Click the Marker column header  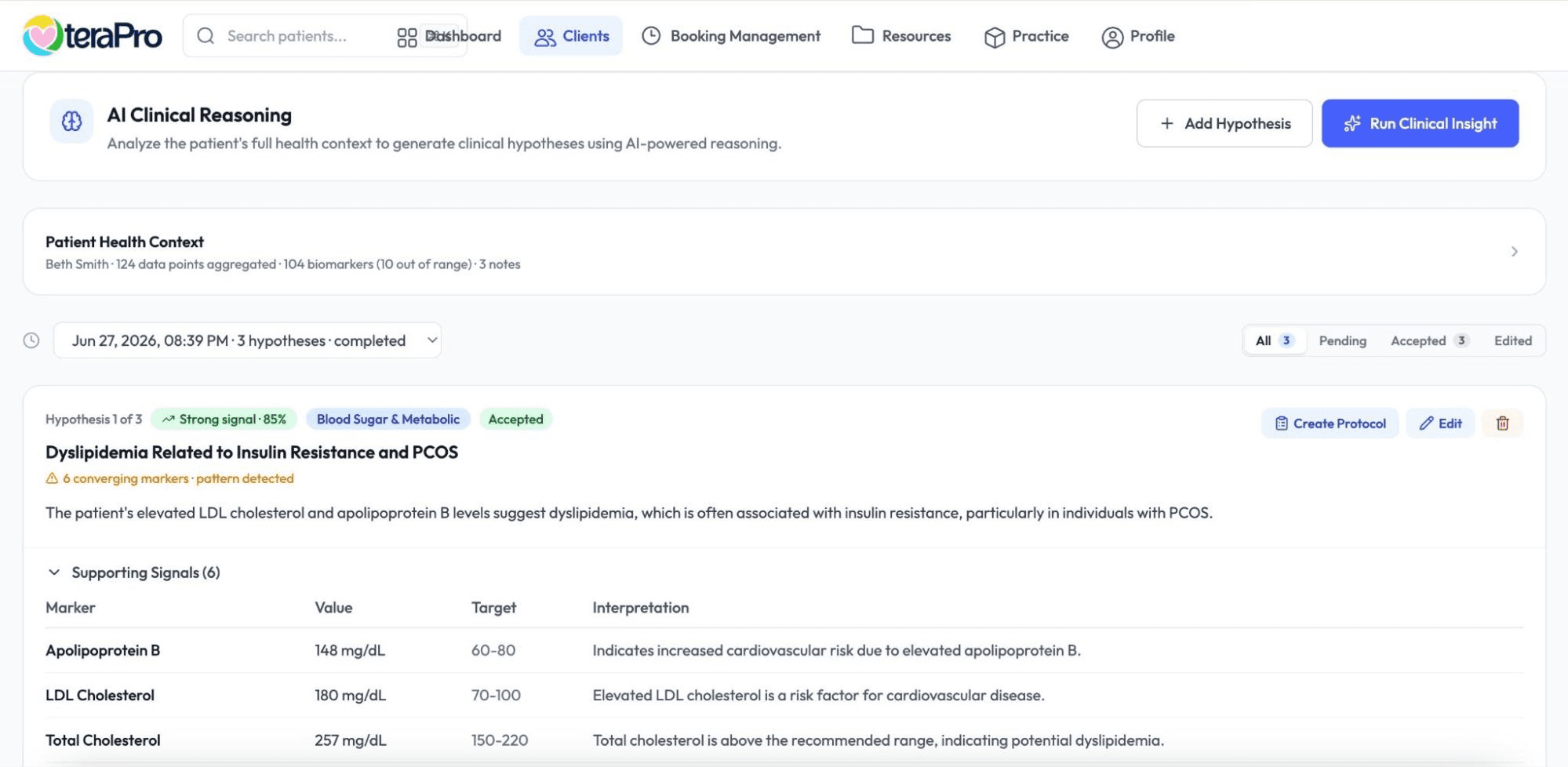71,608
